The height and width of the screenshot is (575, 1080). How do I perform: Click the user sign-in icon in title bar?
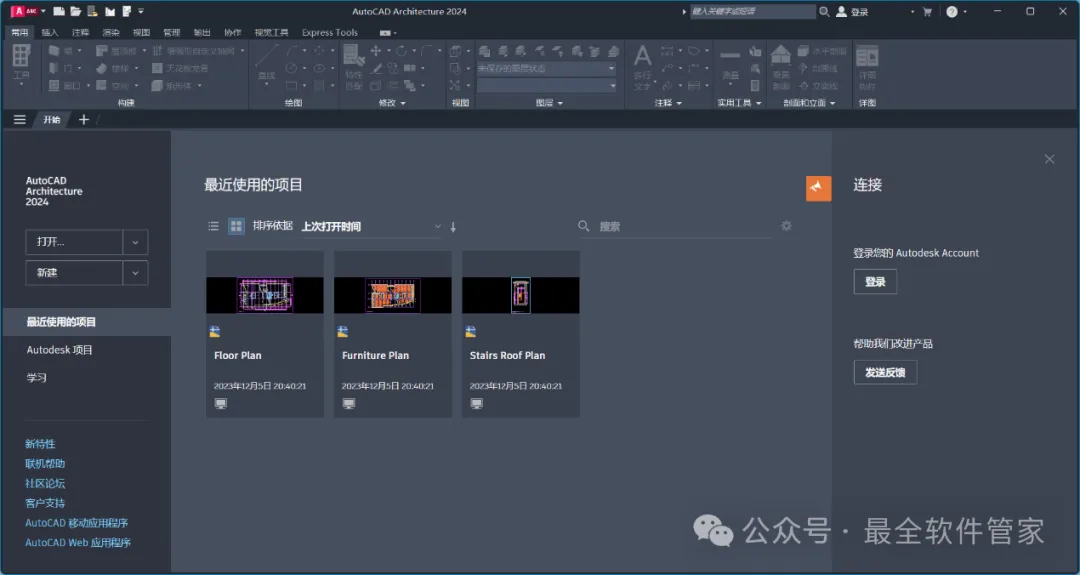(x=841, y=11)
